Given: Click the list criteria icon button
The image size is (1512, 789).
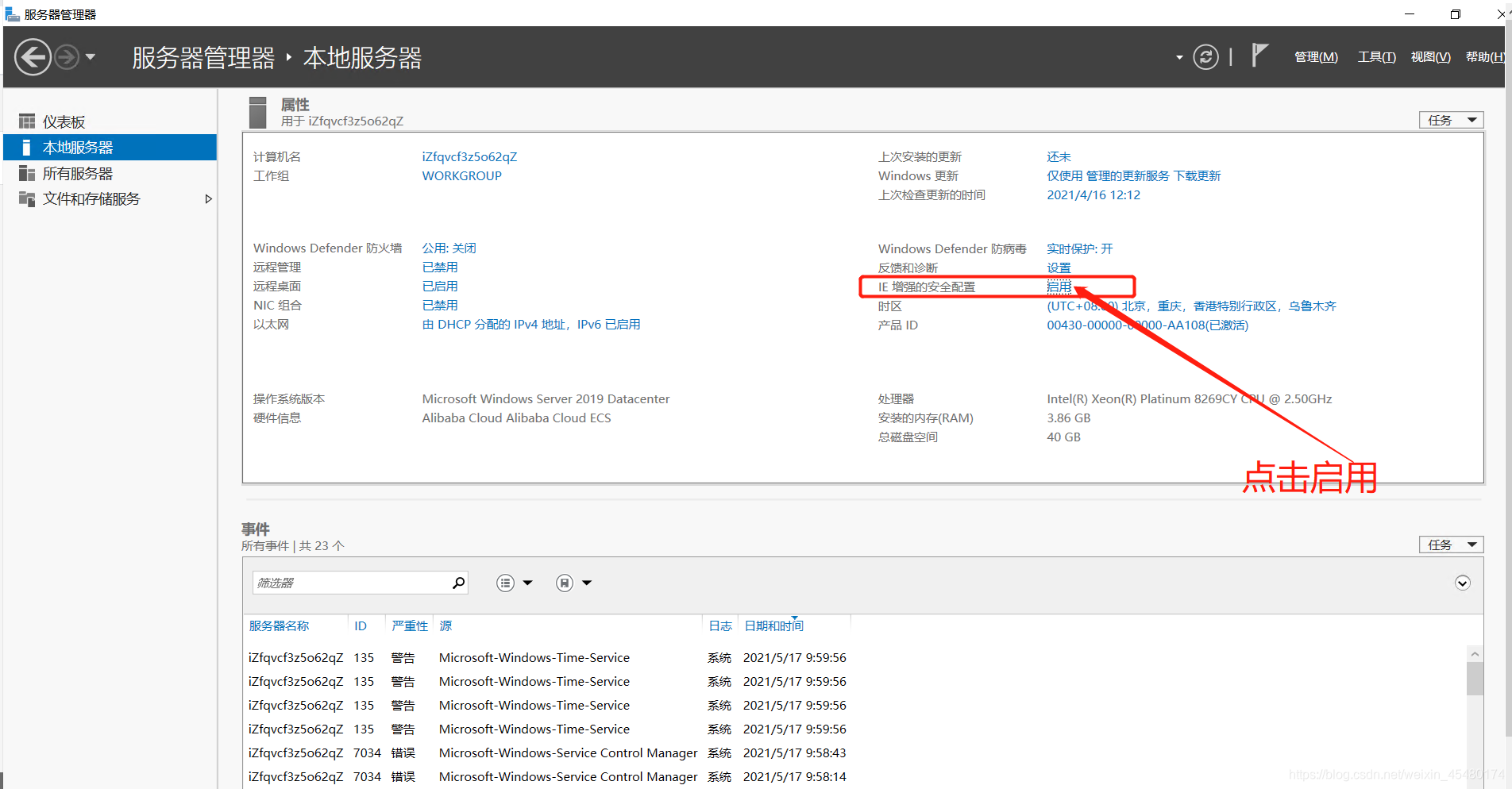Looking at the screenshot, I should click(505, 583).
